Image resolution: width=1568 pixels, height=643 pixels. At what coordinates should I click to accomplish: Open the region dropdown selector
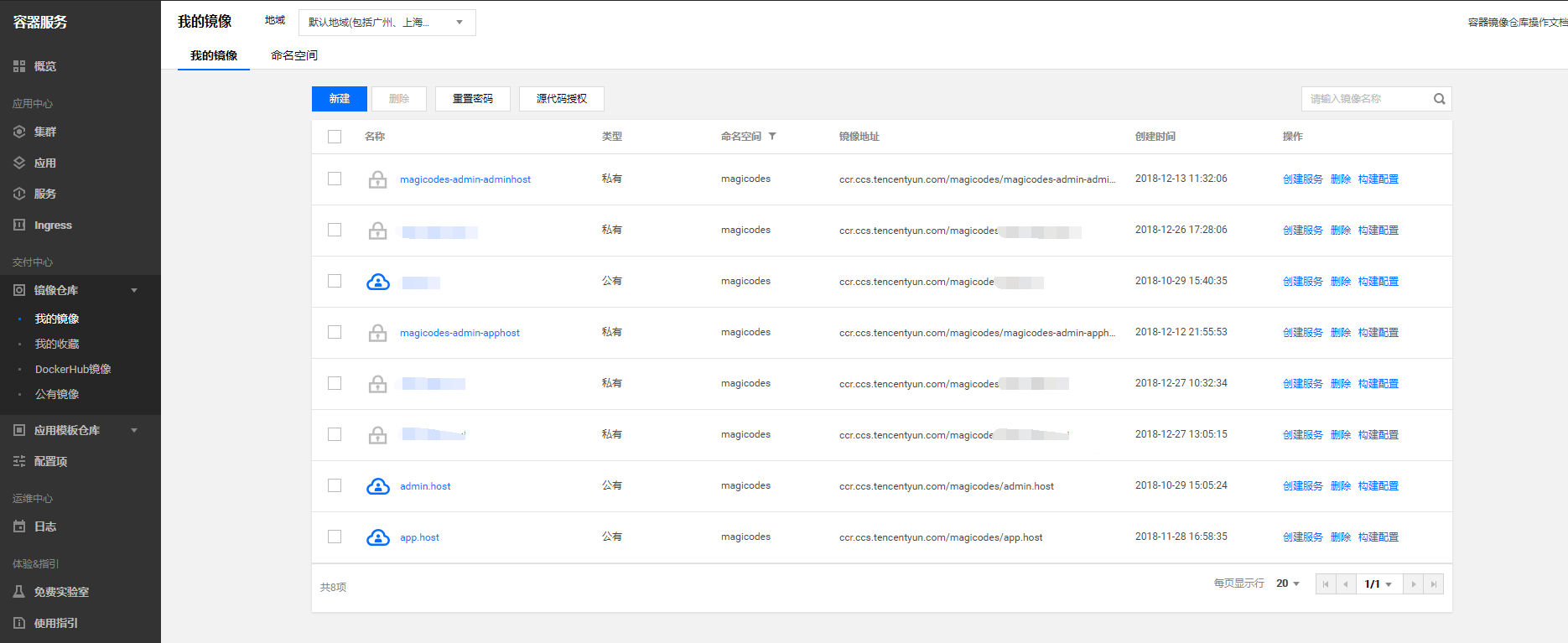[x=387, y=23]
